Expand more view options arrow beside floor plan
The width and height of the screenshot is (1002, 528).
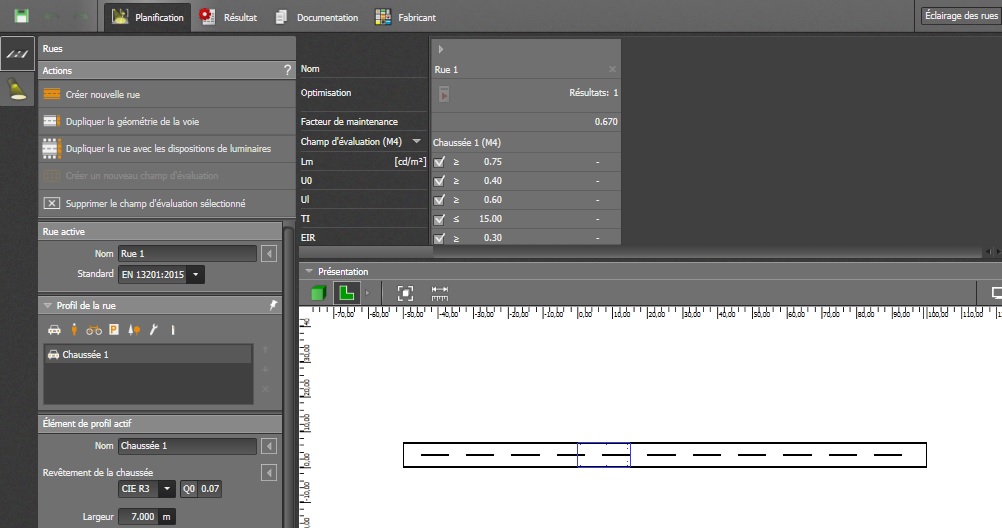coord(367,293)
